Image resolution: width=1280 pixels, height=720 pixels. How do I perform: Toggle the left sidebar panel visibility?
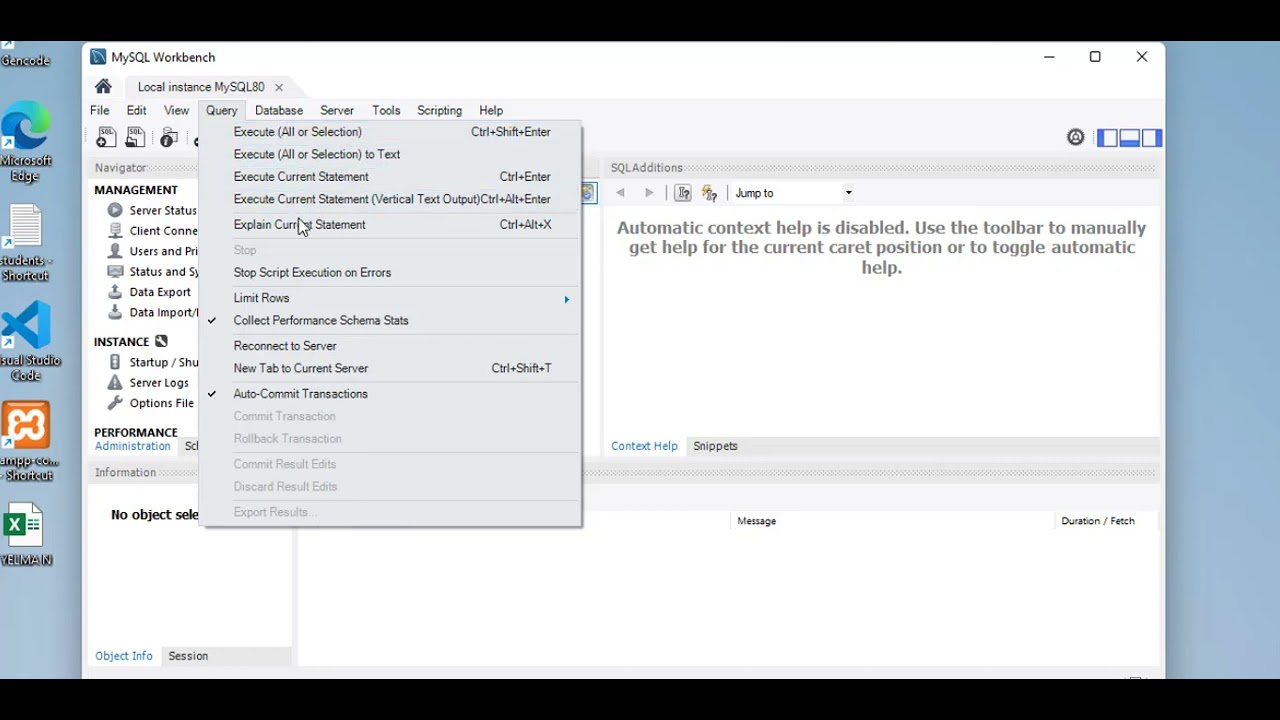(x=1106, y=138)
